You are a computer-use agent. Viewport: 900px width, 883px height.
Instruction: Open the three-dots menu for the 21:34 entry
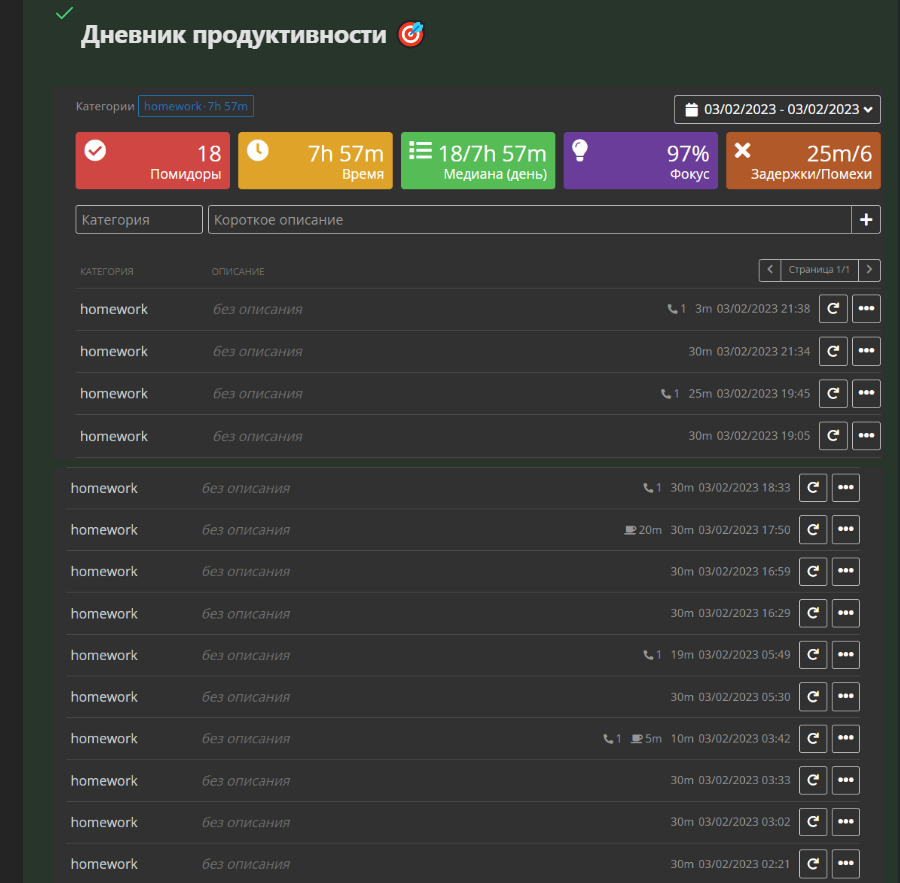tap(866, 351)
